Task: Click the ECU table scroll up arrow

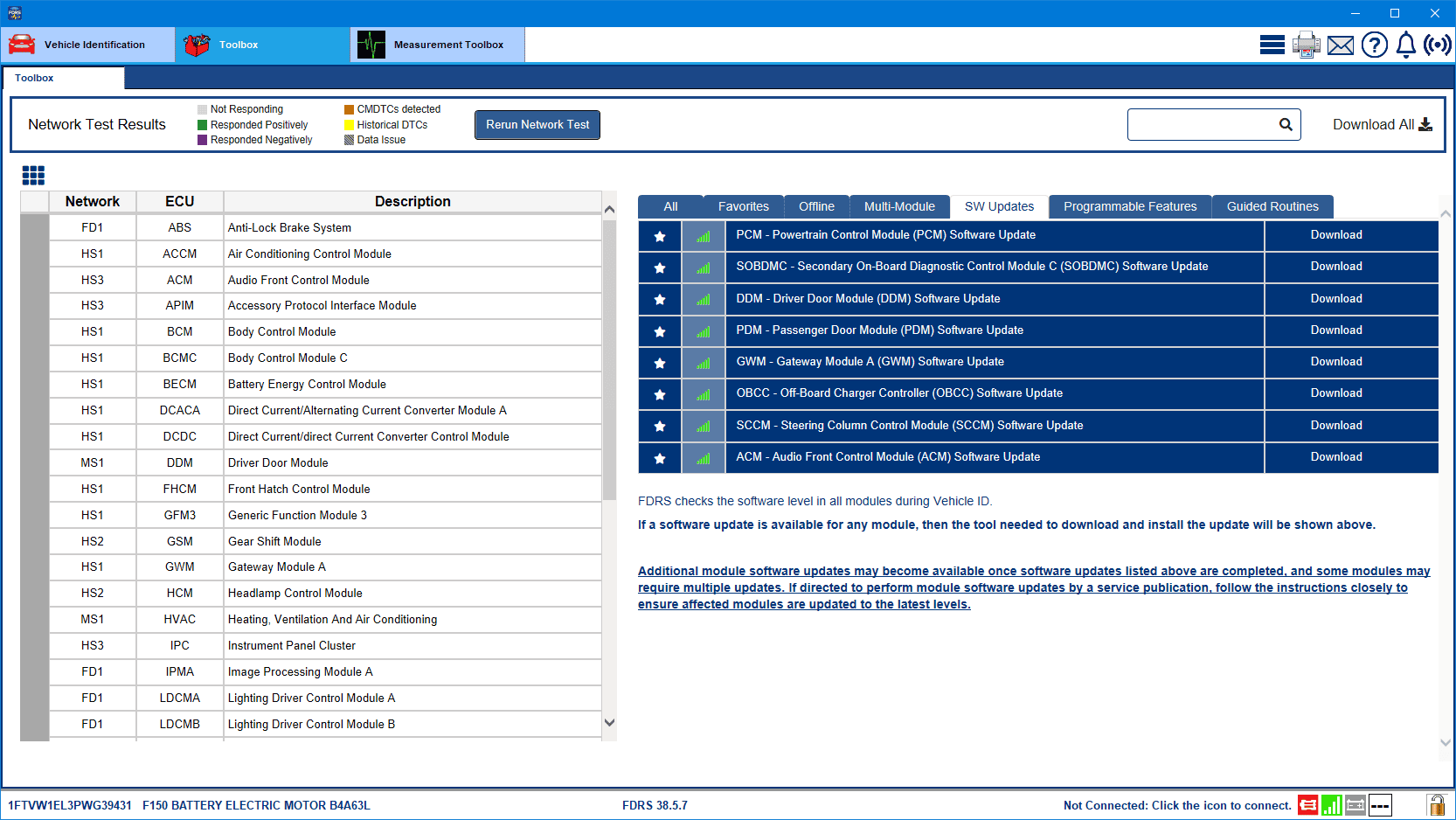Action: [x=609, y=210]
